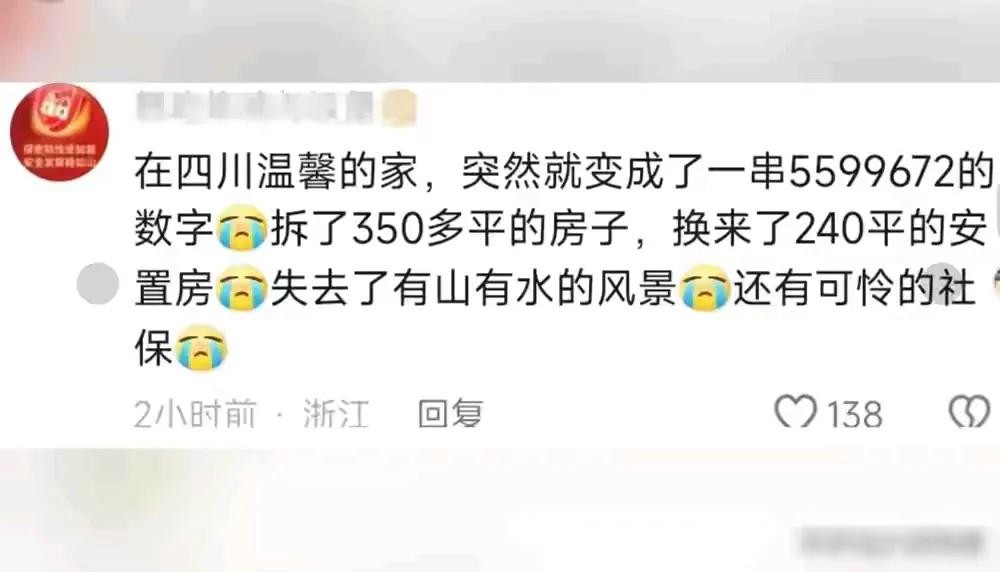
Task: Click the phrase 失去了有山有水的风景
Action: point(473,289)
